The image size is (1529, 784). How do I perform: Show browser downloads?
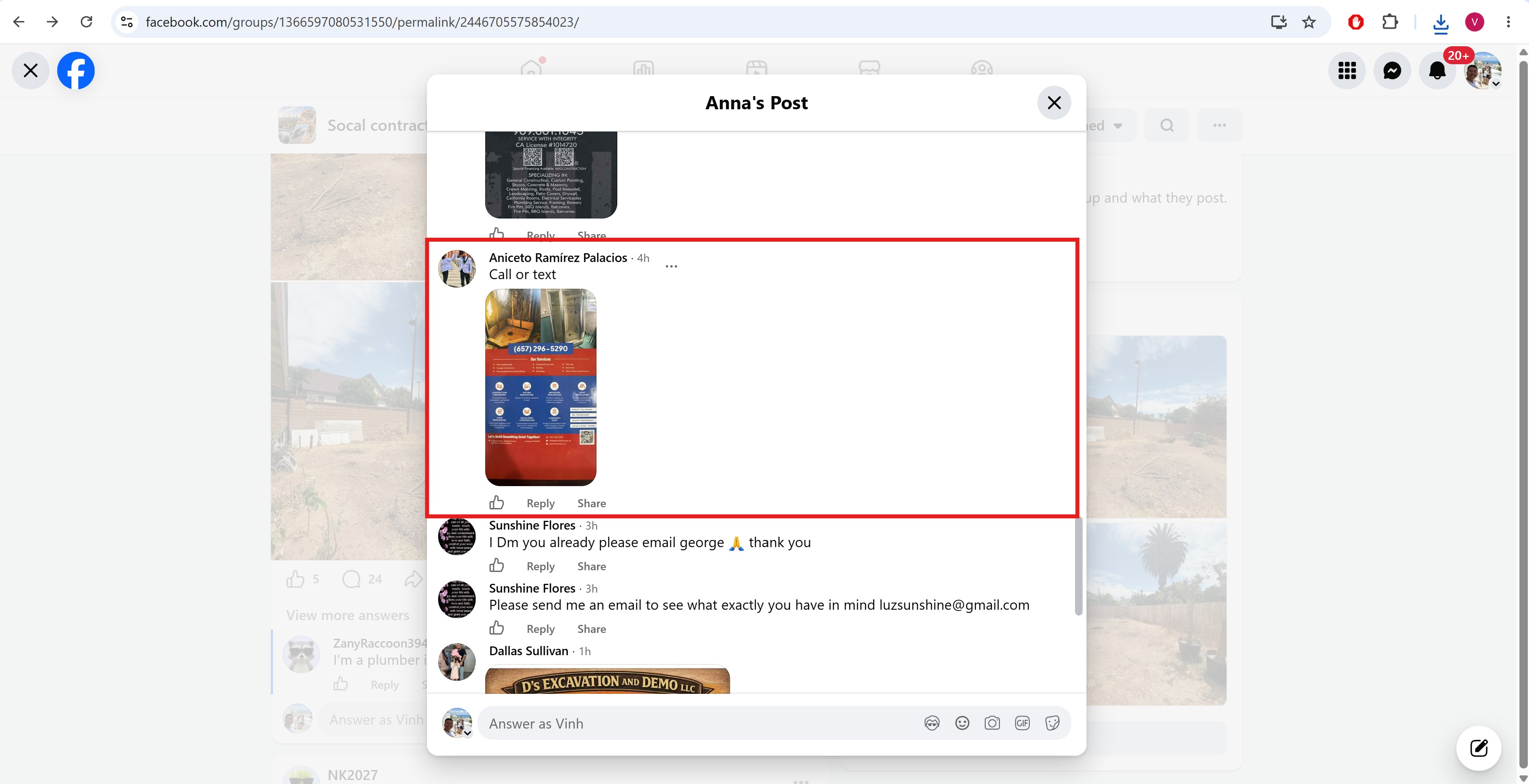tap(1440, 23)
